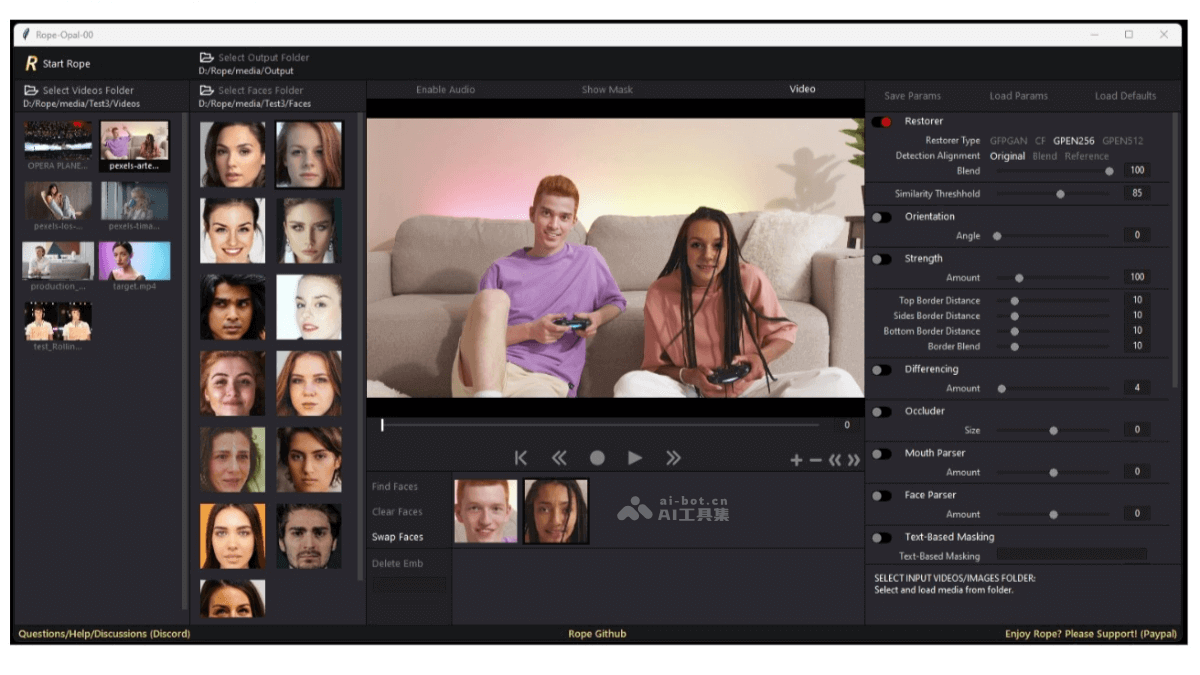The height and width of the screenshot is (675, 1200).
Task: Click the Similarity Threshold slider handle
Action: pyautogui.click(x=1060, y=194)
